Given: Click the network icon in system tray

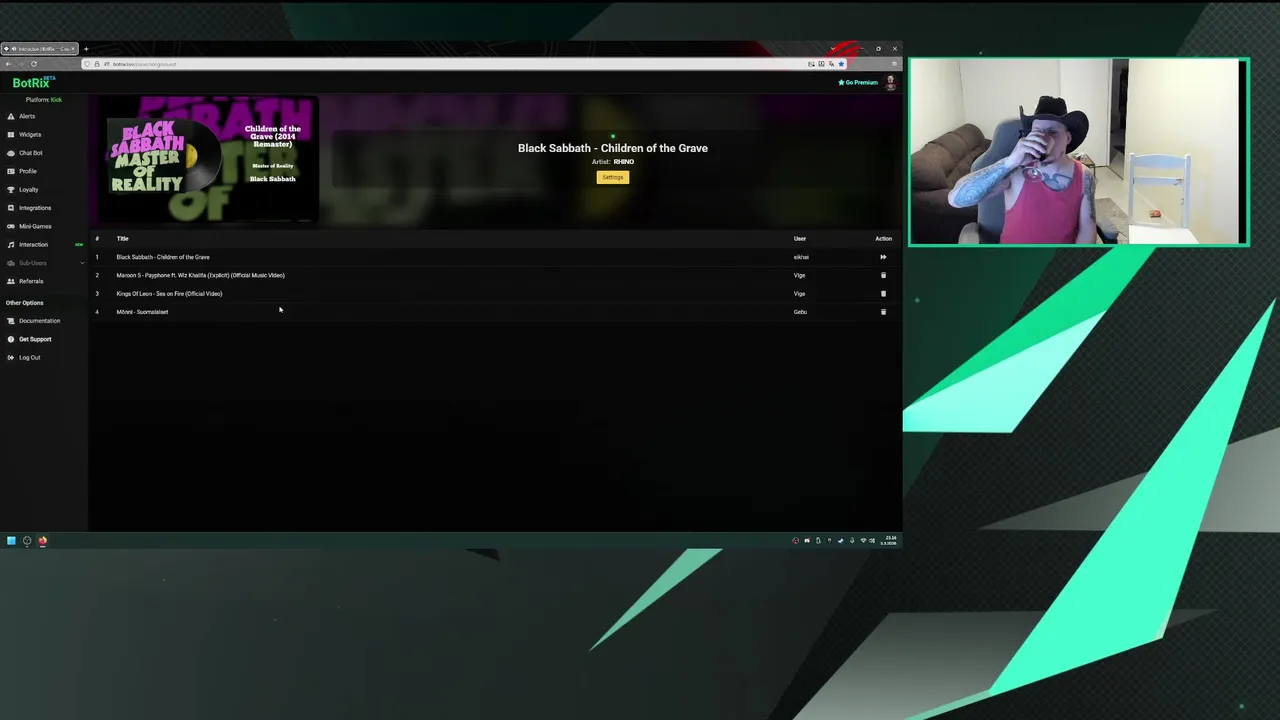Looking at the screenshot, I should click(863, 541).
